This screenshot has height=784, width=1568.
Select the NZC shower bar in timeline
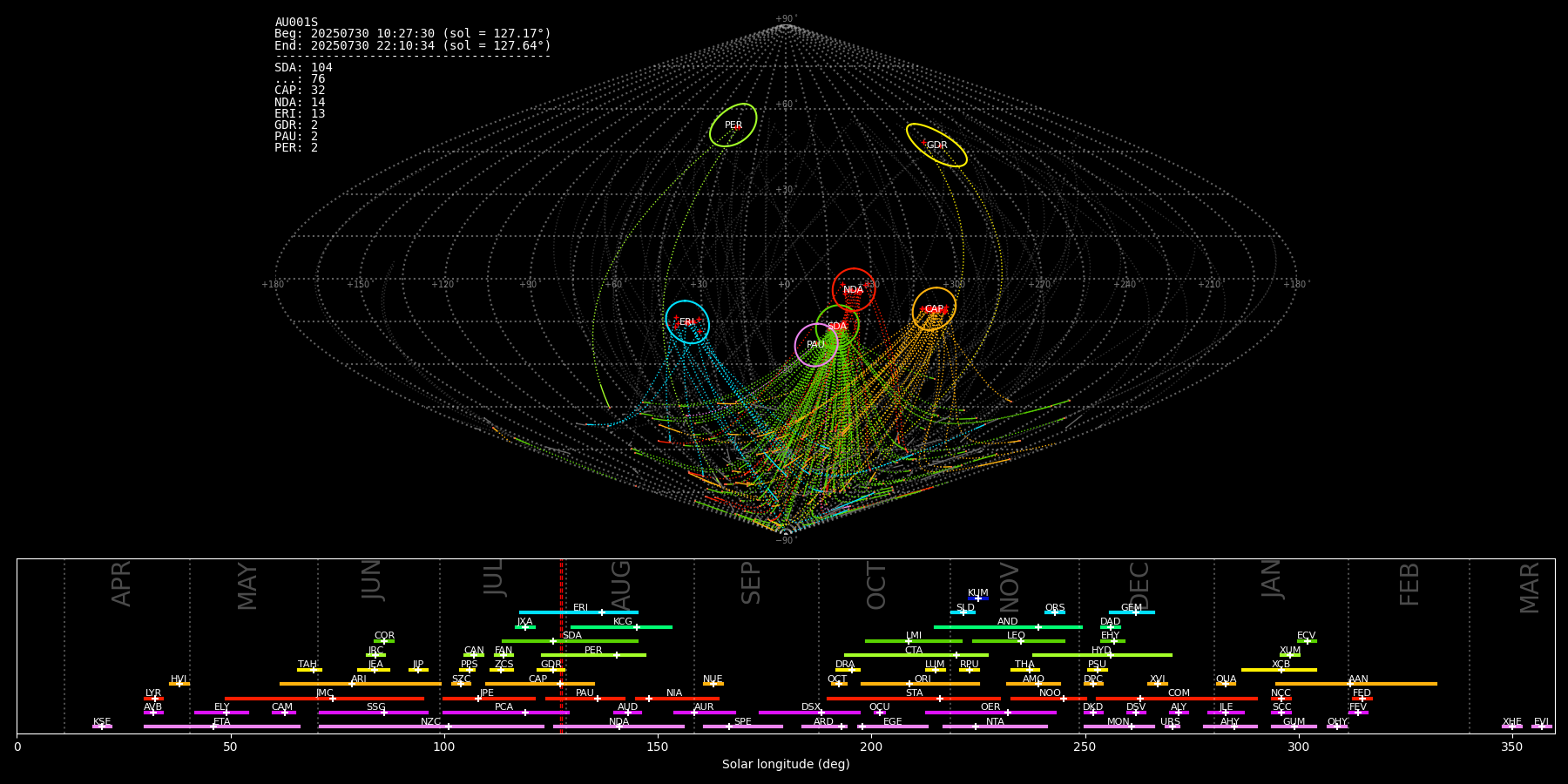(x=431, y=727)
